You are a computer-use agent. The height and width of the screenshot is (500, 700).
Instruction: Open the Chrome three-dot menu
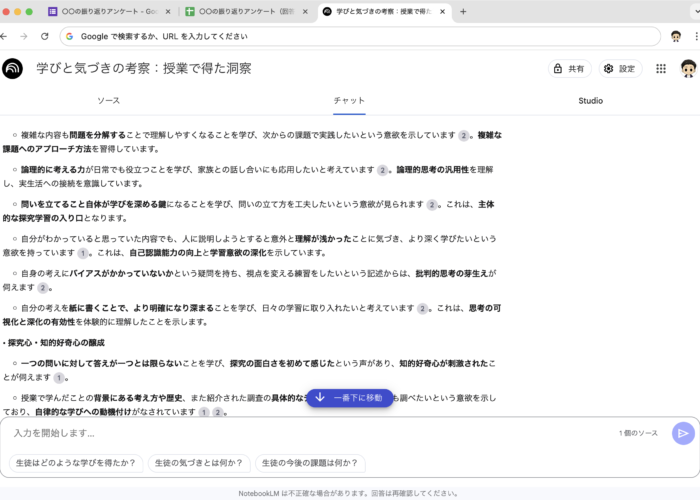[x=696, y=37]
